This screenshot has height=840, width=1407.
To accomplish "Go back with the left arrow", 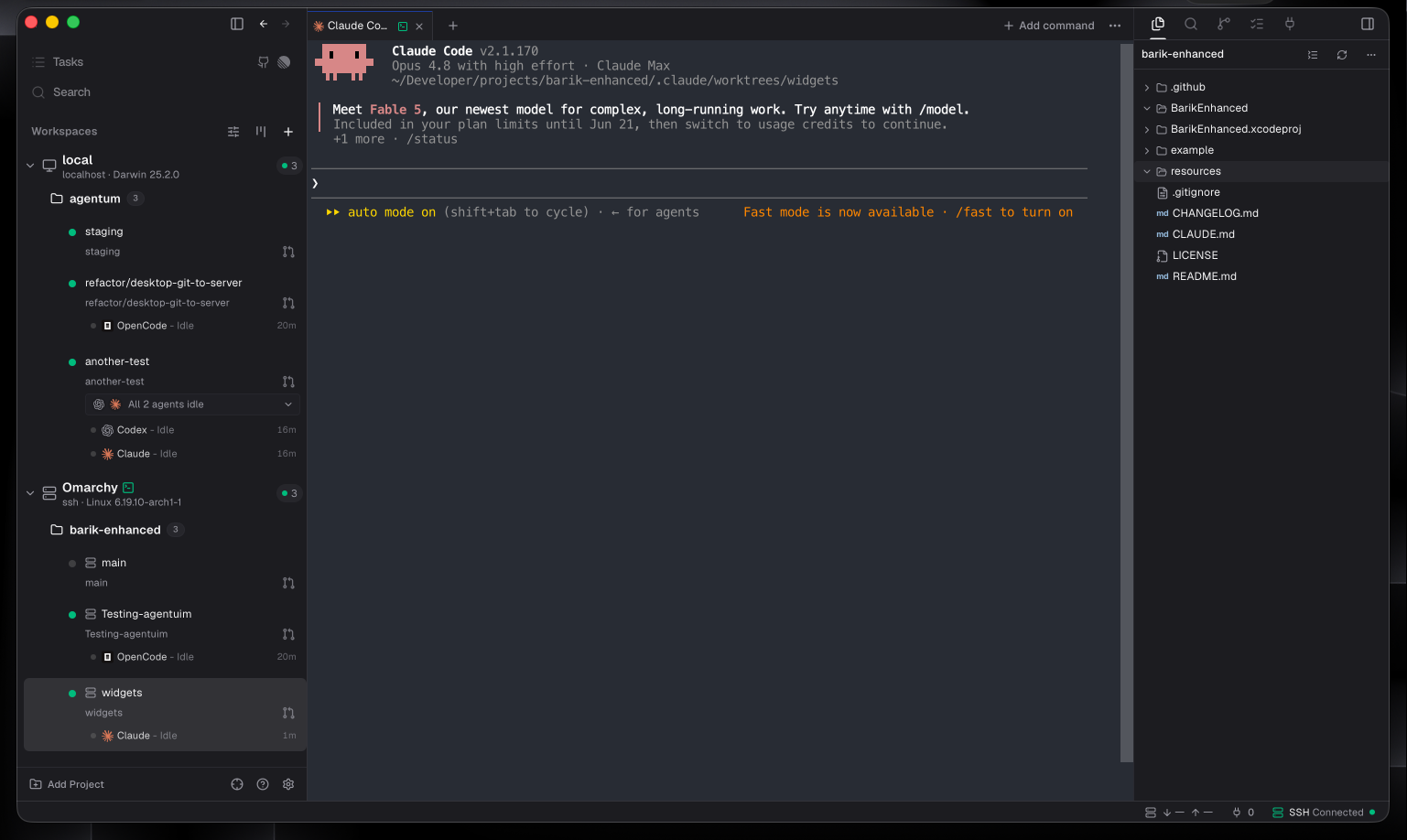I will click(264, 24).
